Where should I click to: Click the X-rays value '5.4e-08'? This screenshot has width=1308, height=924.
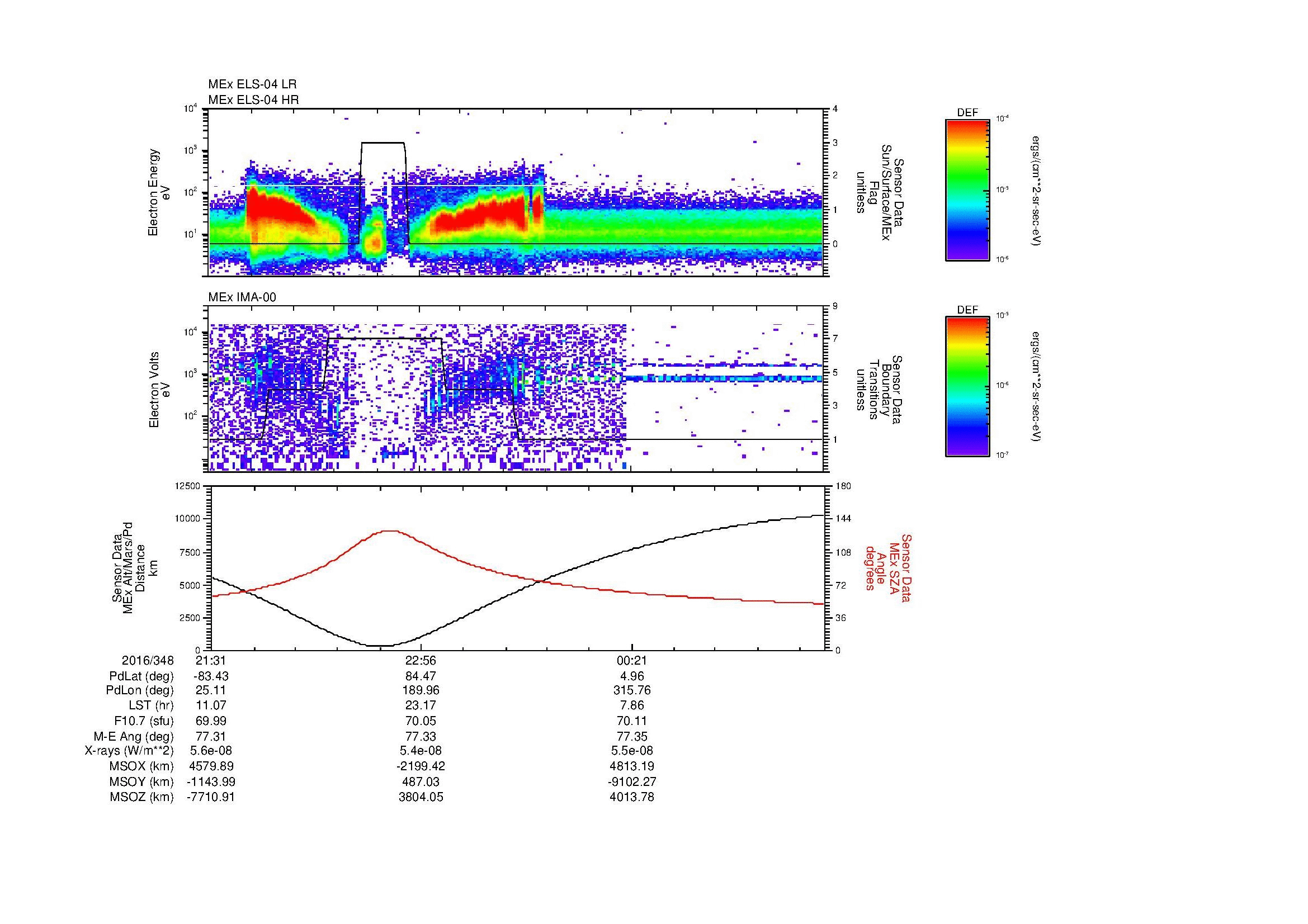(x=421, y=751)
